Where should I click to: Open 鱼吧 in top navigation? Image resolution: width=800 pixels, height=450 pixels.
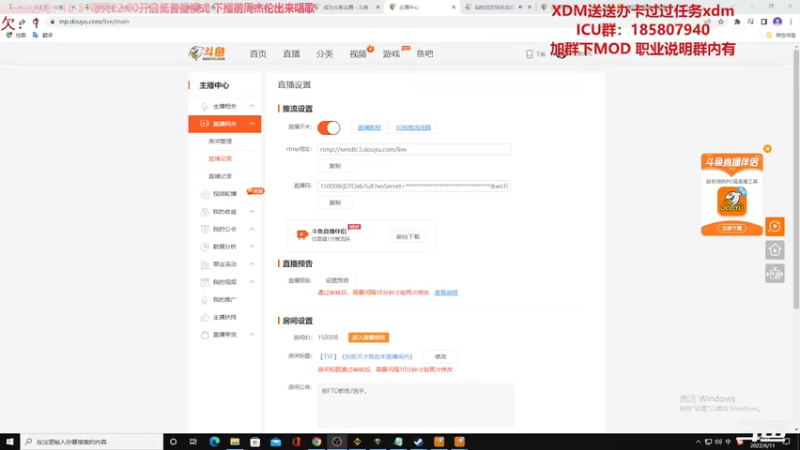(x=424, y=54)
